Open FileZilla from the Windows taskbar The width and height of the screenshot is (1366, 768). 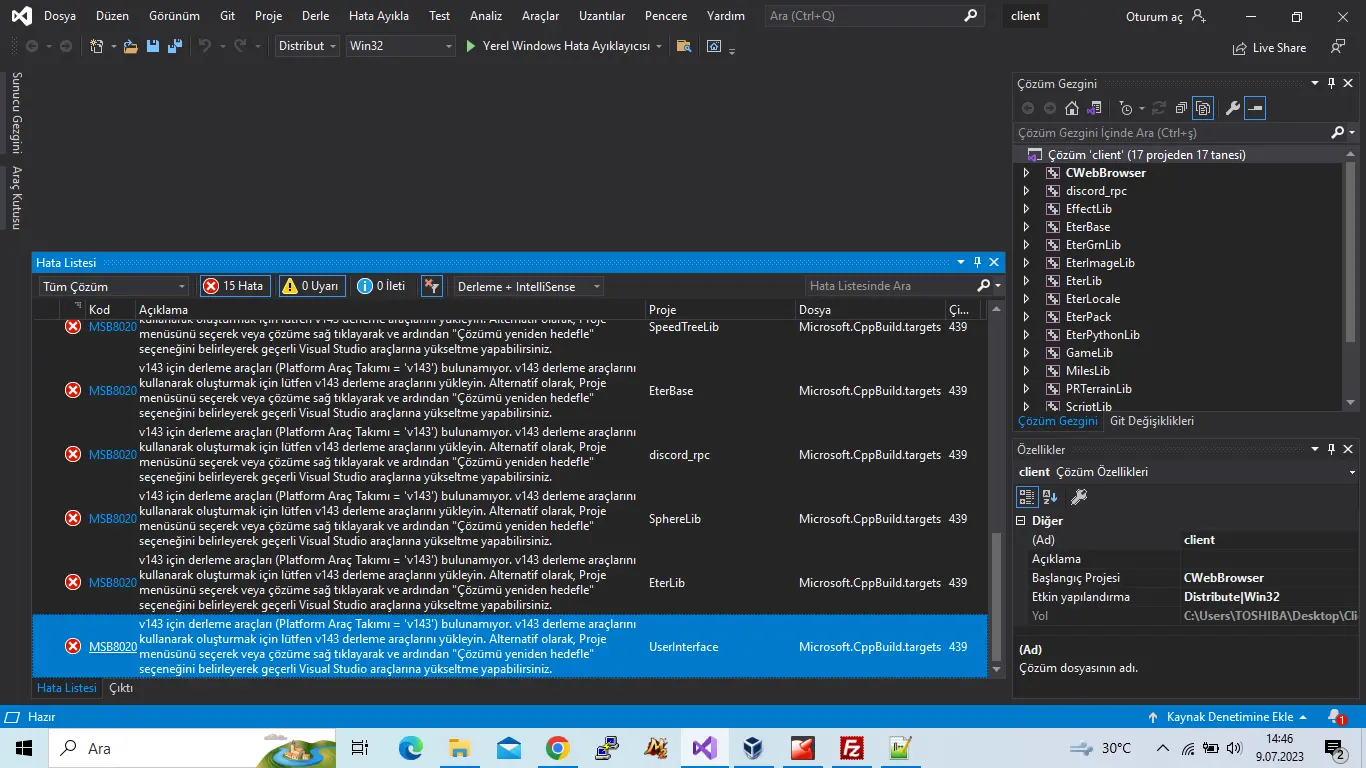tap(852, 748)
